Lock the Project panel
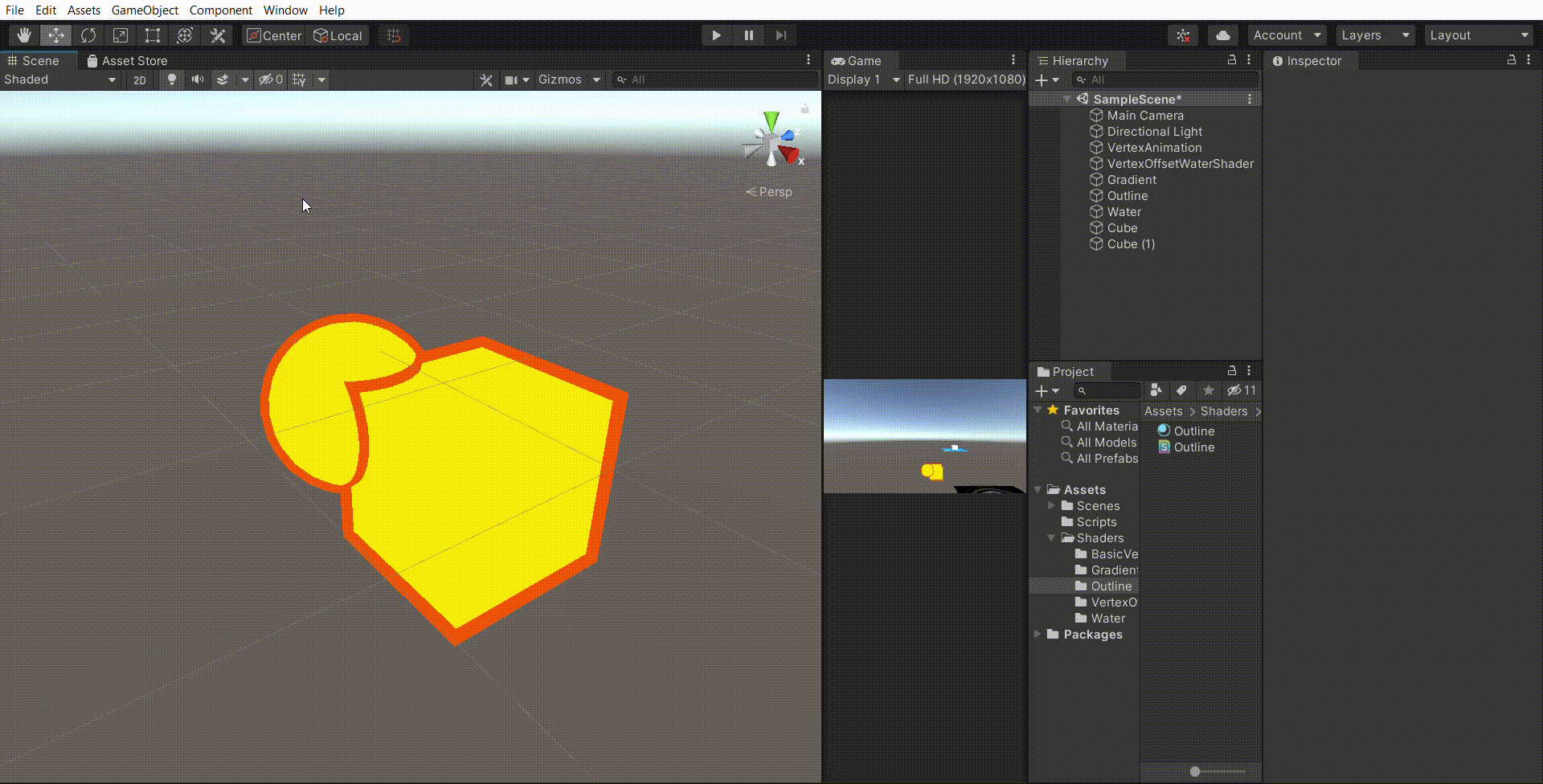The height and width of the screenshot is (784, 1543). tap(1232, 371)
